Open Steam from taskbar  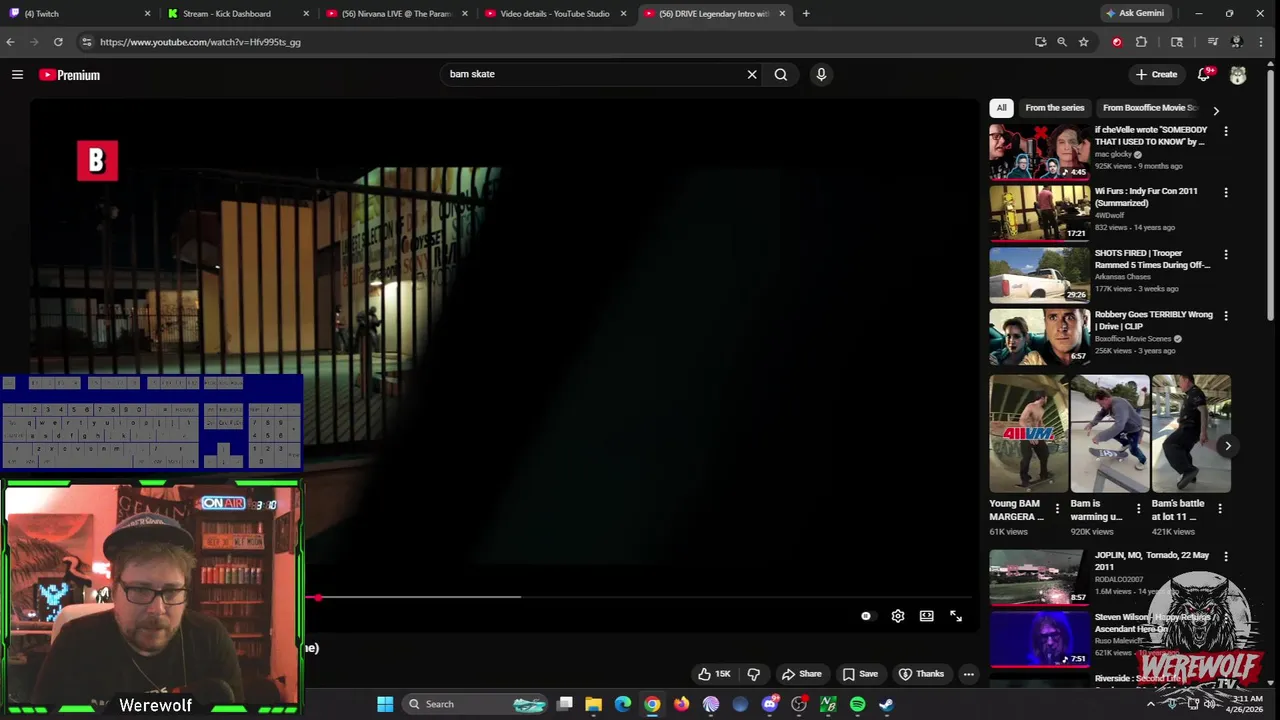pos(886,704)
